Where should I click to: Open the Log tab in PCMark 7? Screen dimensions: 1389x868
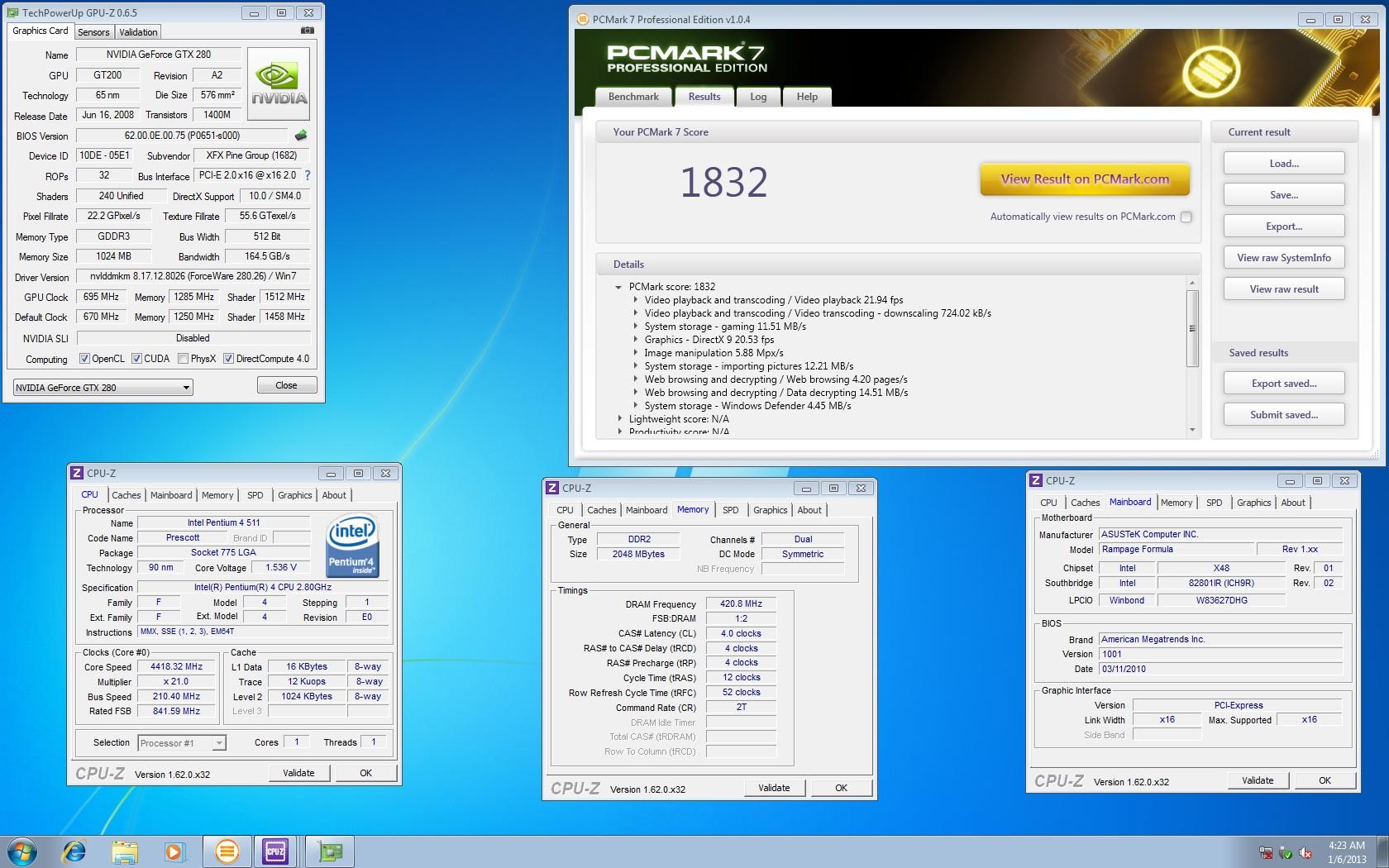tap(758, 97)
